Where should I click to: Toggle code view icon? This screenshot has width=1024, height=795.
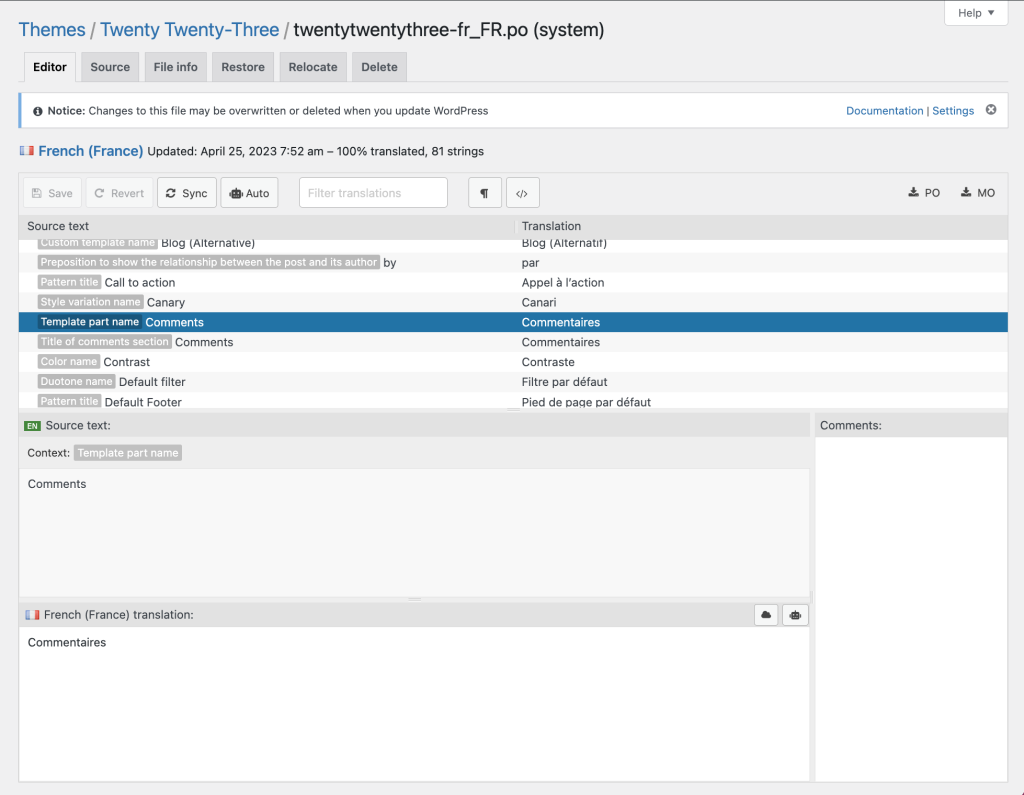522,193
